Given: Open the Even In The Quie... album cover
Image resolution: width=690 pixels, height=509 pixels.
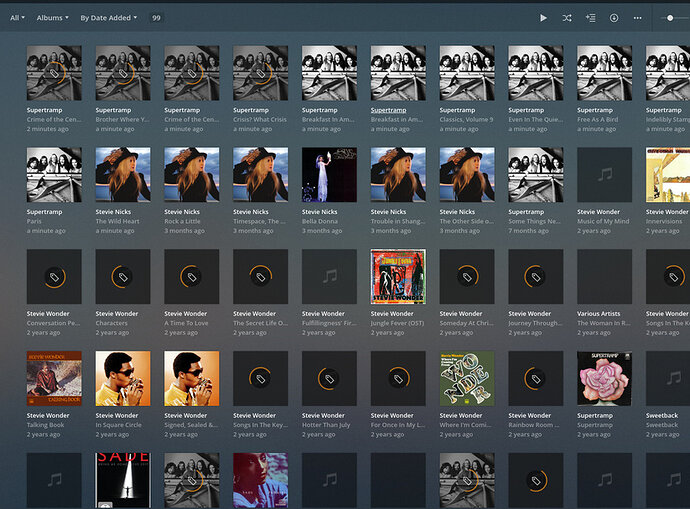Looking at the screenshot, I should click(x=536, y=73).
